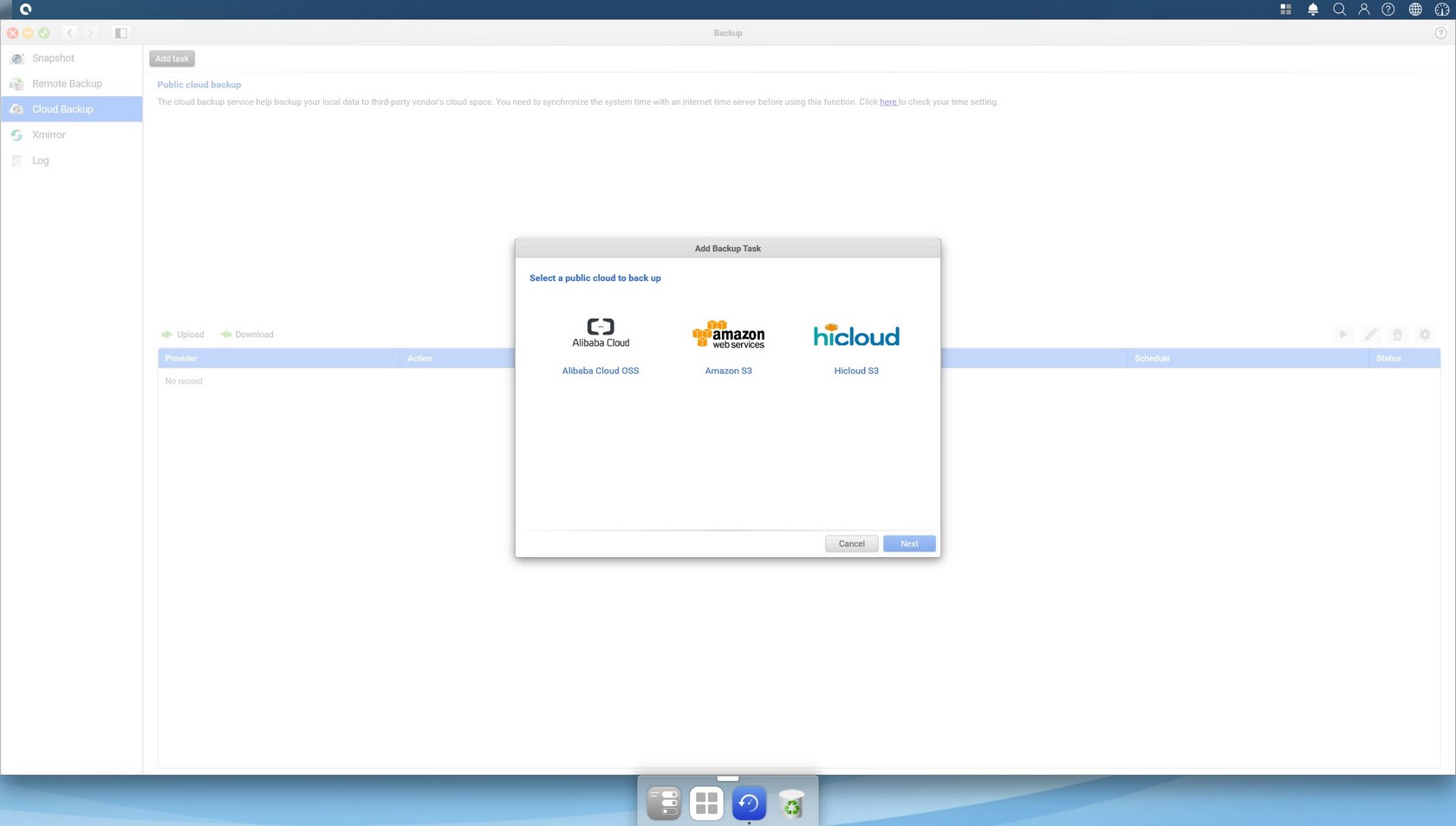The image size is (1456, 826).
Task: Click the Status column header
Action: pos(1404,358)
